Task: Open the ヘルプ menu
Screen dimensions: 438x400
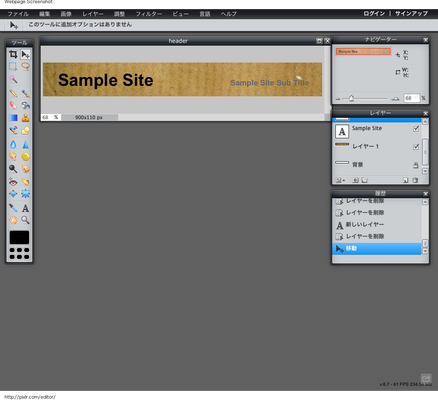Action: click(x=229, y=14)
